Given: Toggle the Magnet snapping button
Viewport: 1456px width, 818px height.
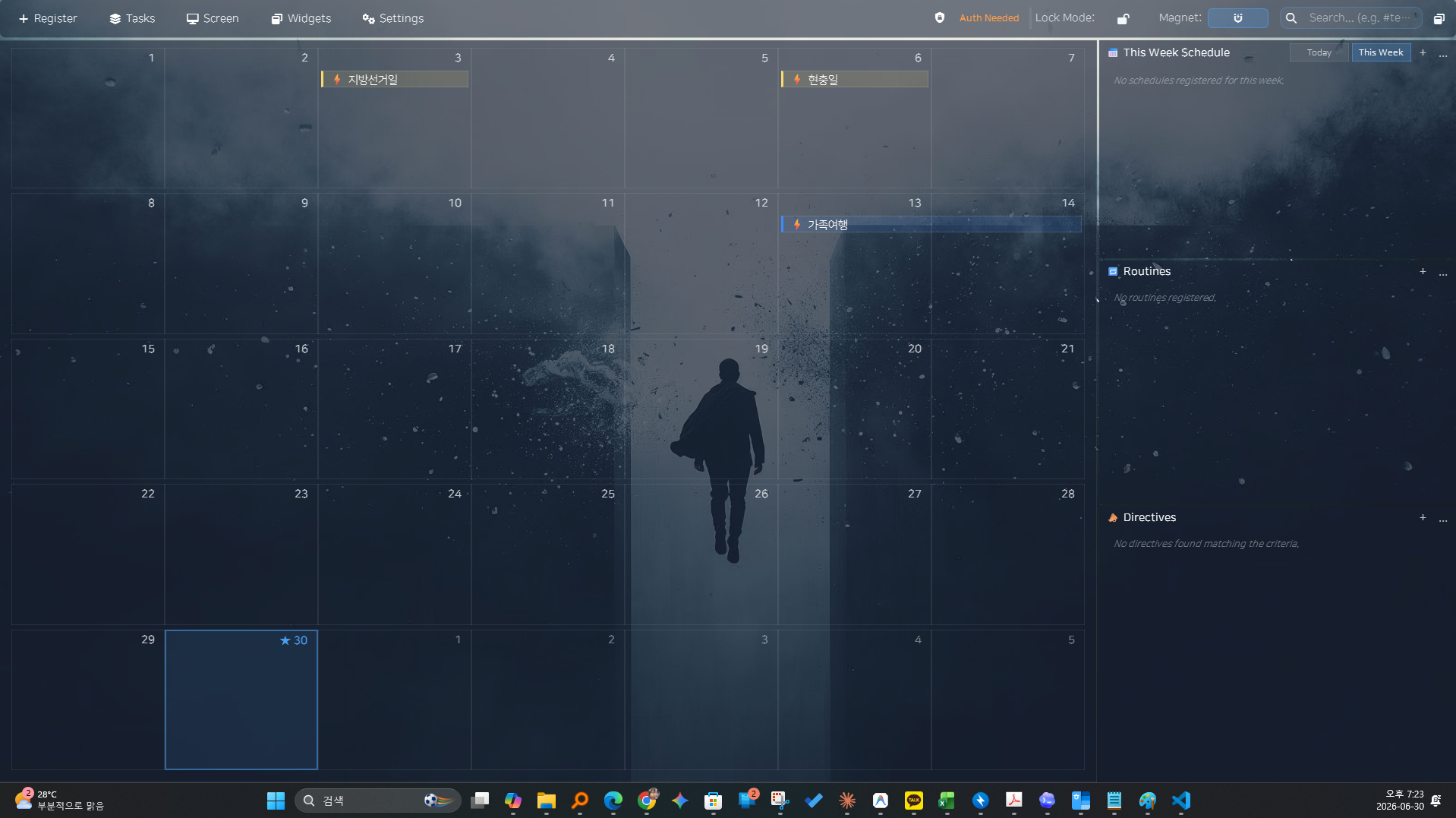Looking at the screenshot, I should [x=1237, y=18].
